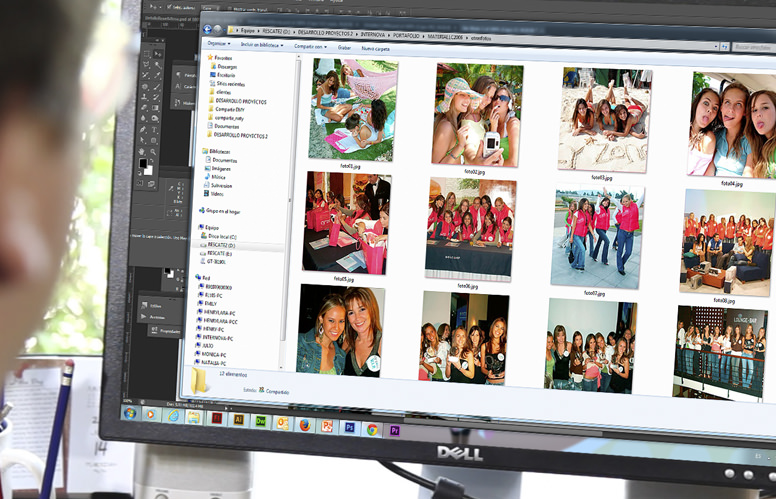The image size is (776, 499).
Task: Open PowerPoint from the taskbar
Action: (x=327, y=426)
